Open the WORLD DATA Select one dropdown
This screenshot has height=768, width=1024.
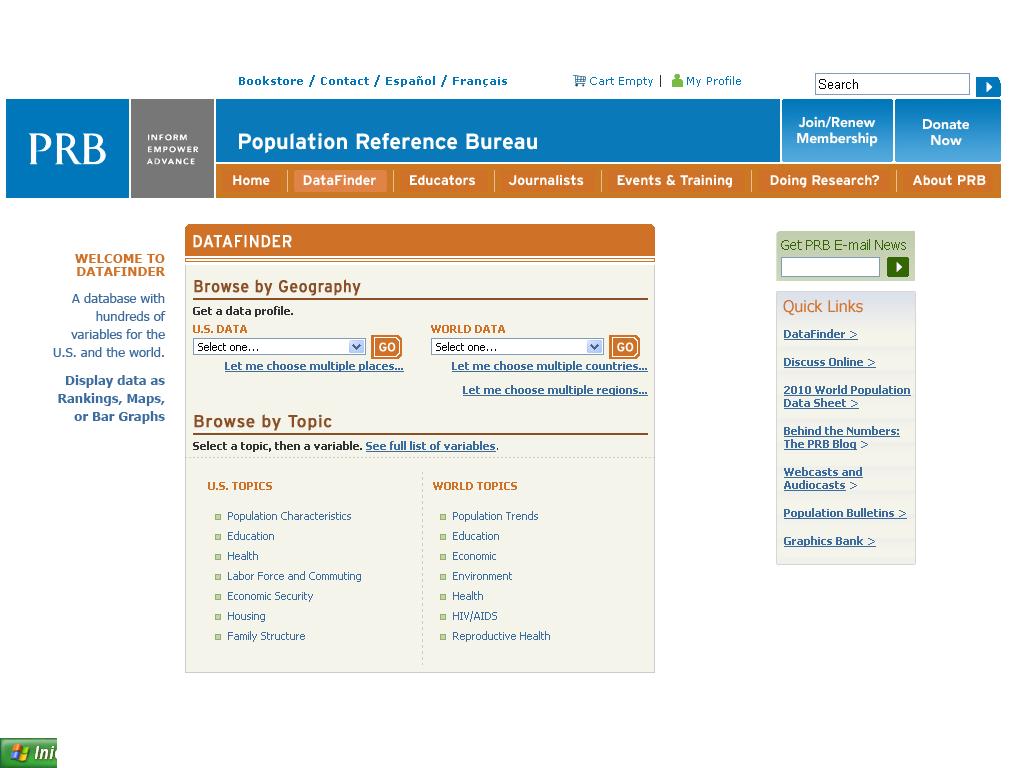(x=516, y=346)
